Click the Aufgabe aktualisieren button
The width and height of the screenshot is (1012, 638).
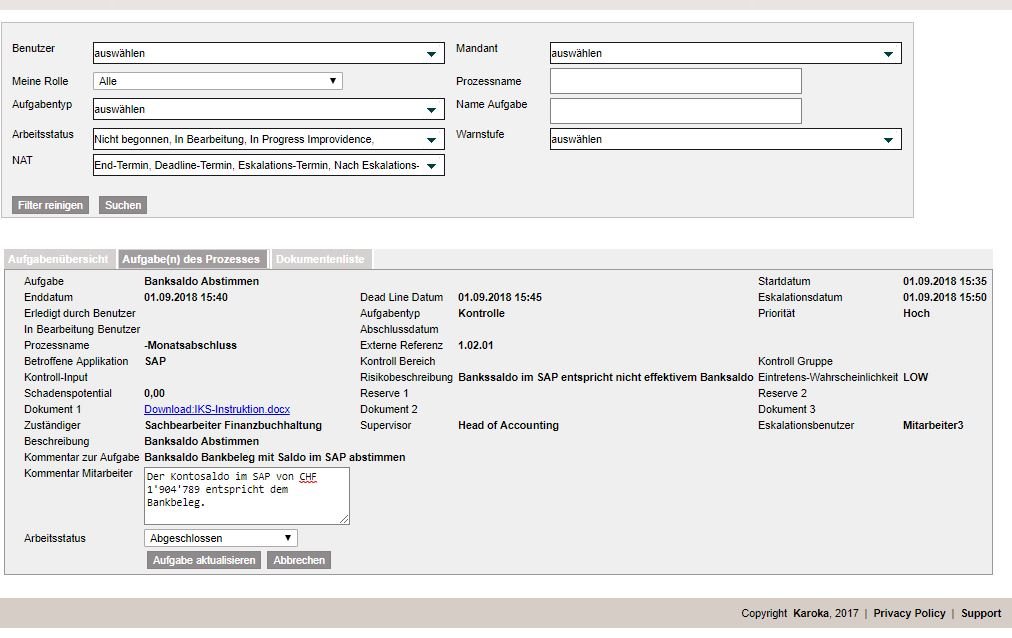click(204, 560)
